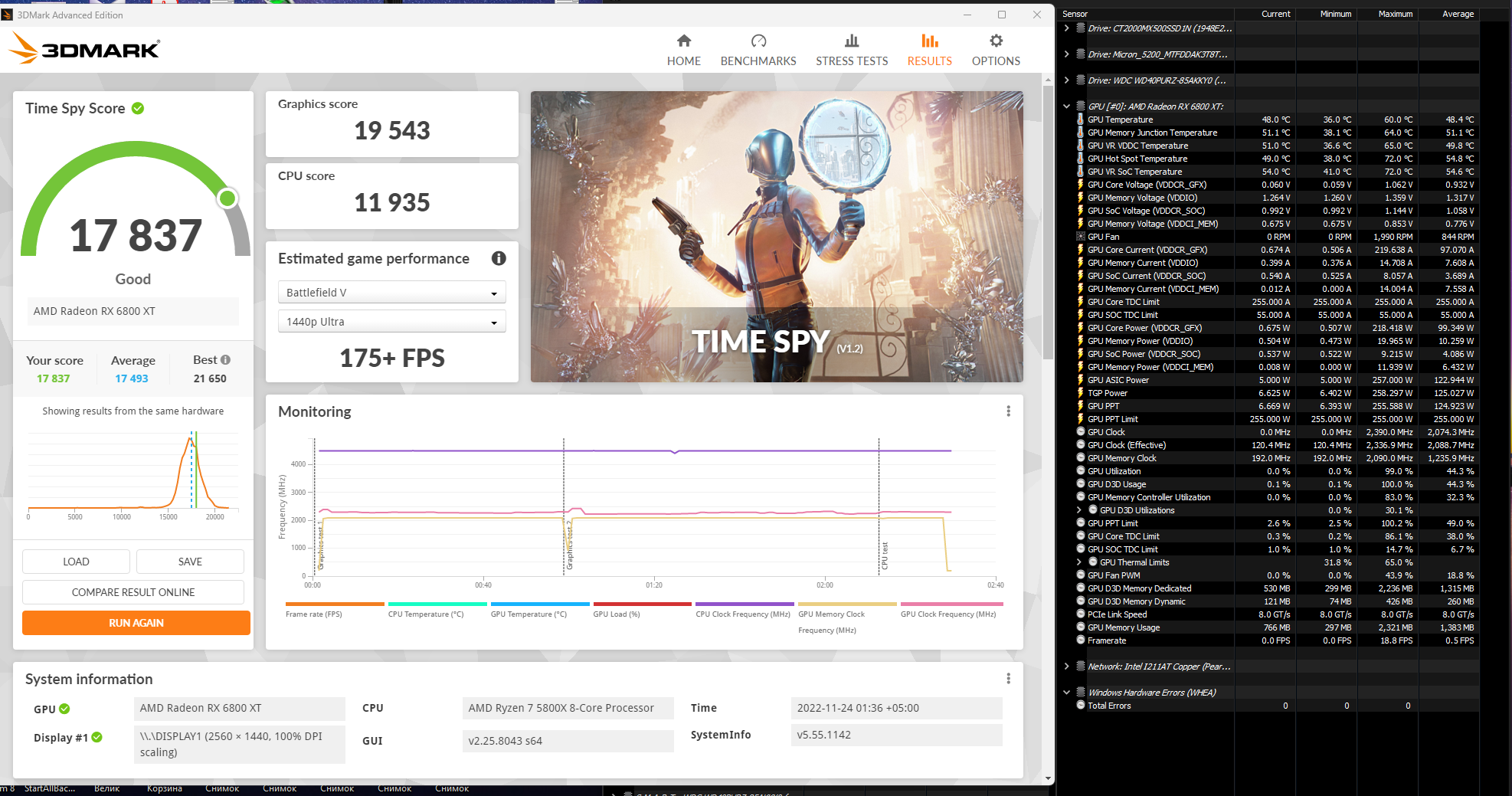Click the StartAllBack taskbar item

click(50, 789)
